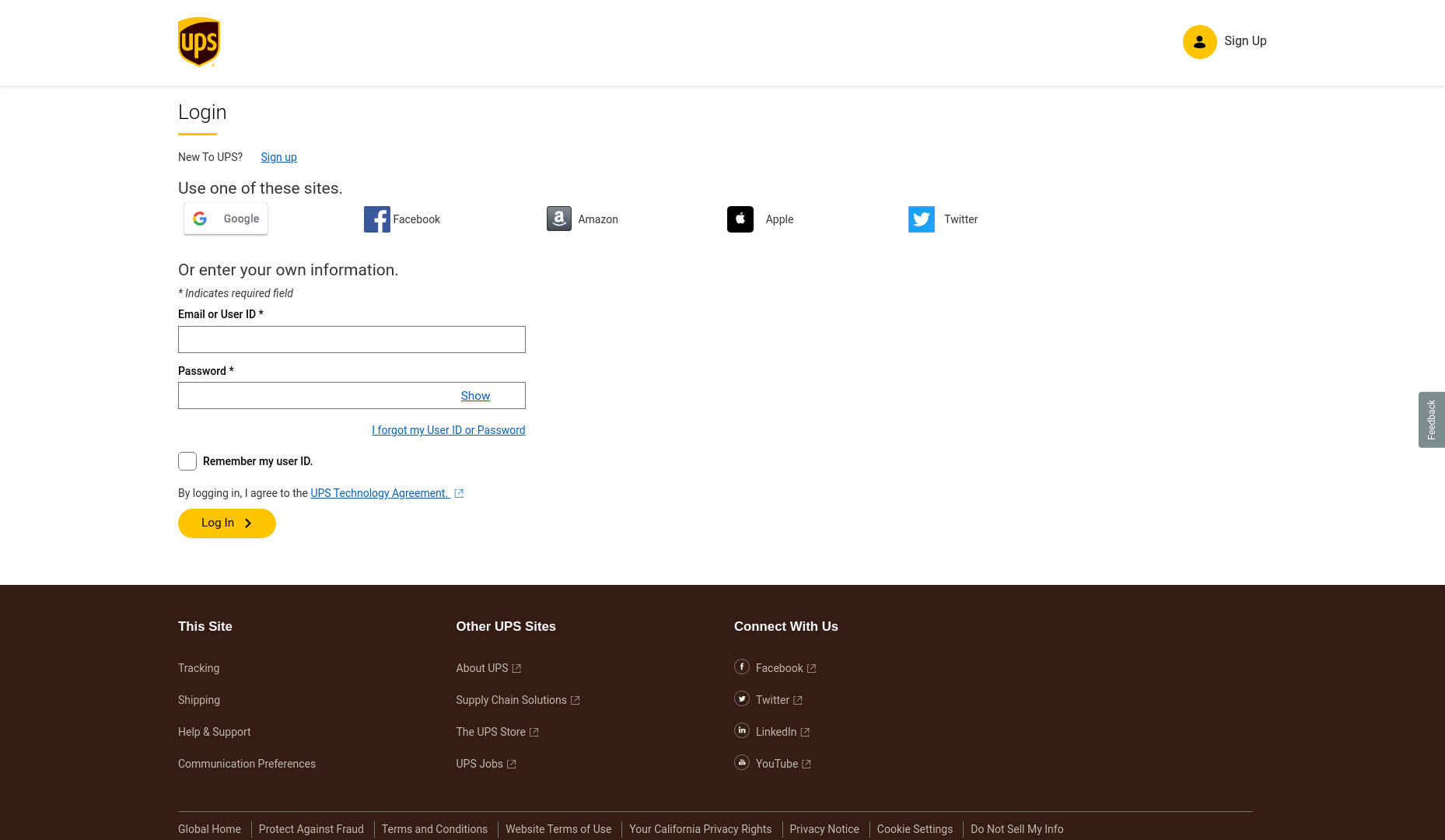1445x840 pixels.
Task: Open Website Terms of Use link
Action: pos(558,829)
